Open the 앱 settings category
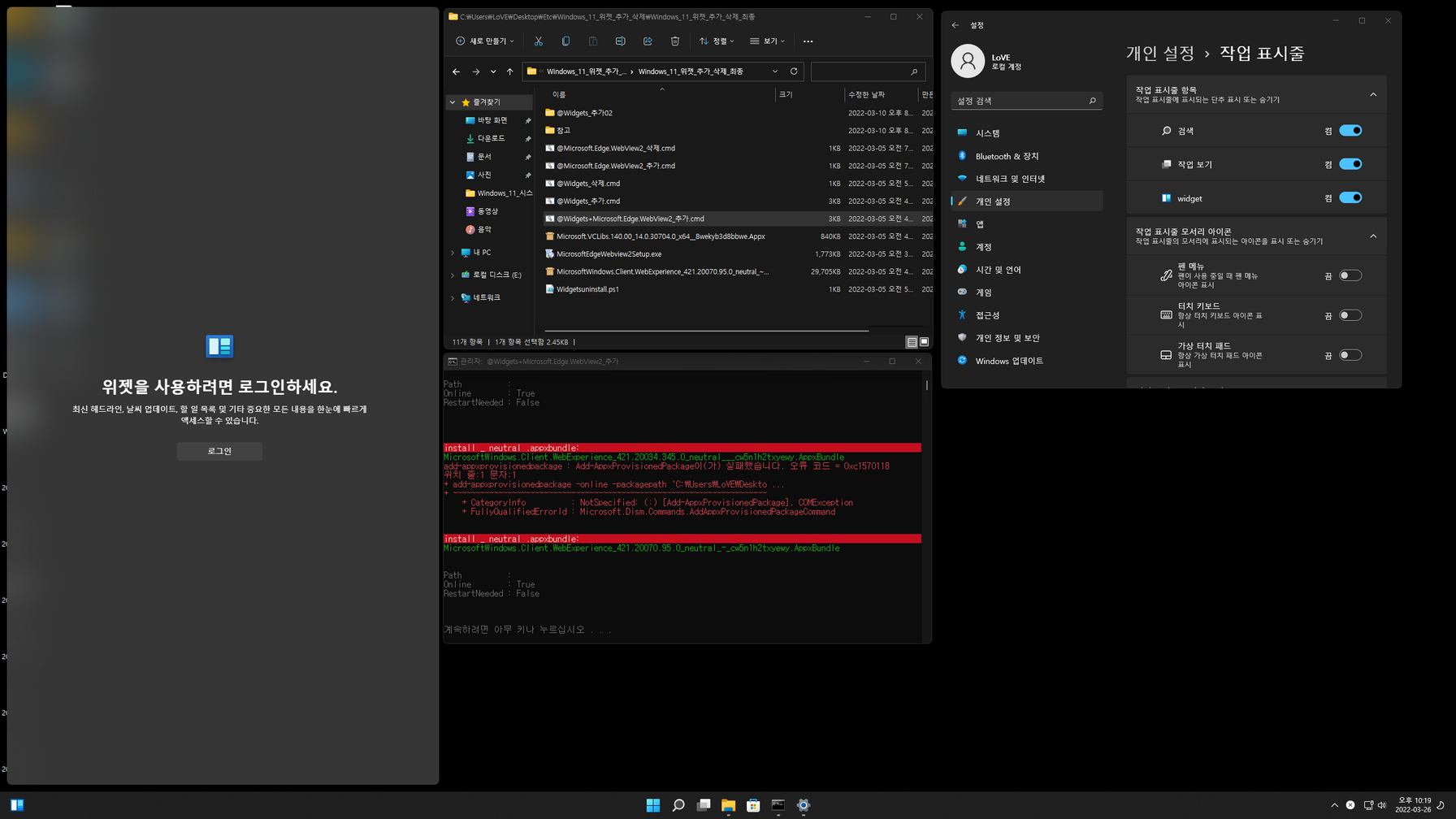This screenshot has width=1456, height=819. pos(1027,224)
